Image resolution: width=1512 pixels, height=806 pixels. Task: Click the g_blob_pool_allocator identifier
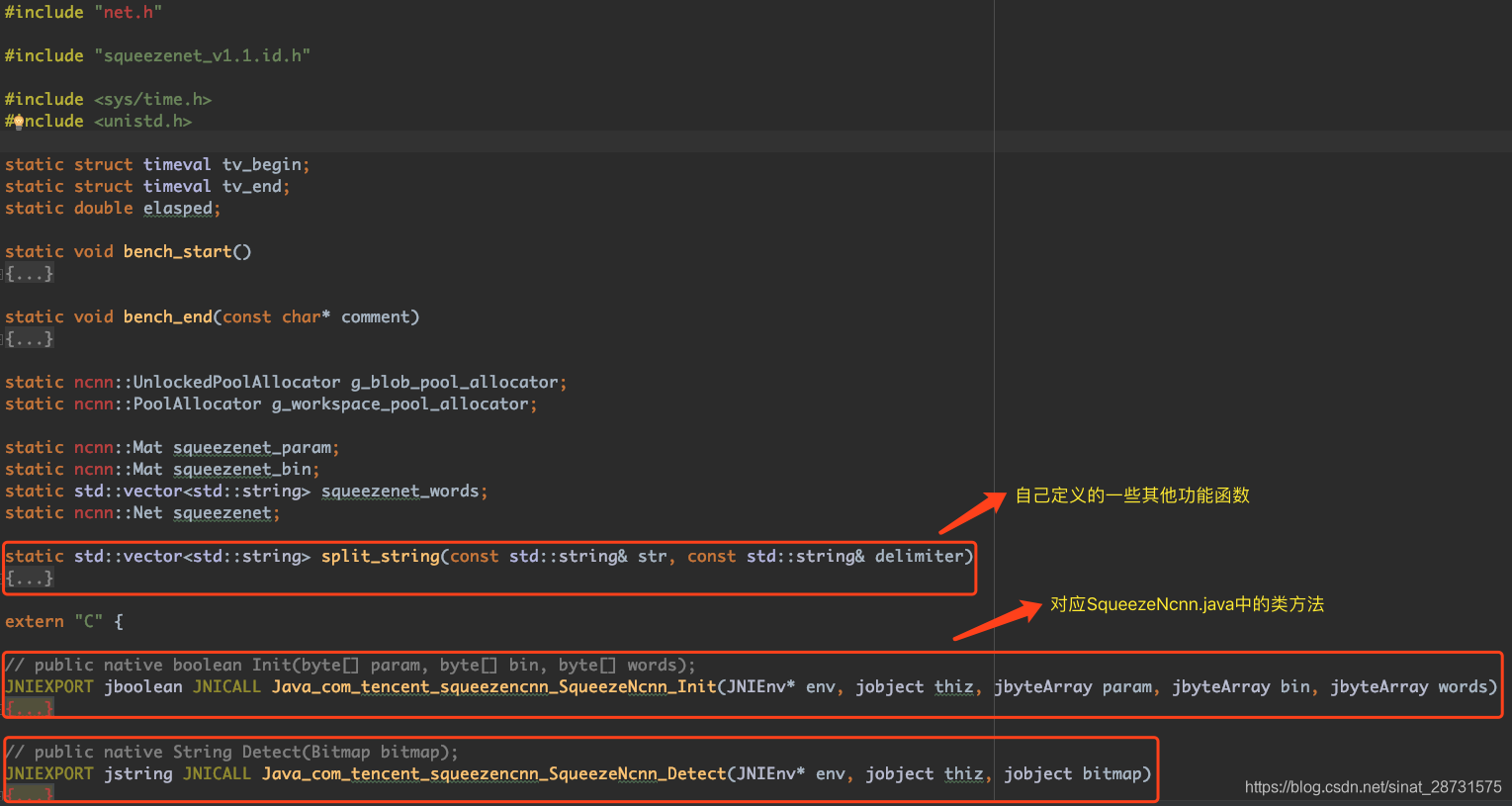[455, 382]
